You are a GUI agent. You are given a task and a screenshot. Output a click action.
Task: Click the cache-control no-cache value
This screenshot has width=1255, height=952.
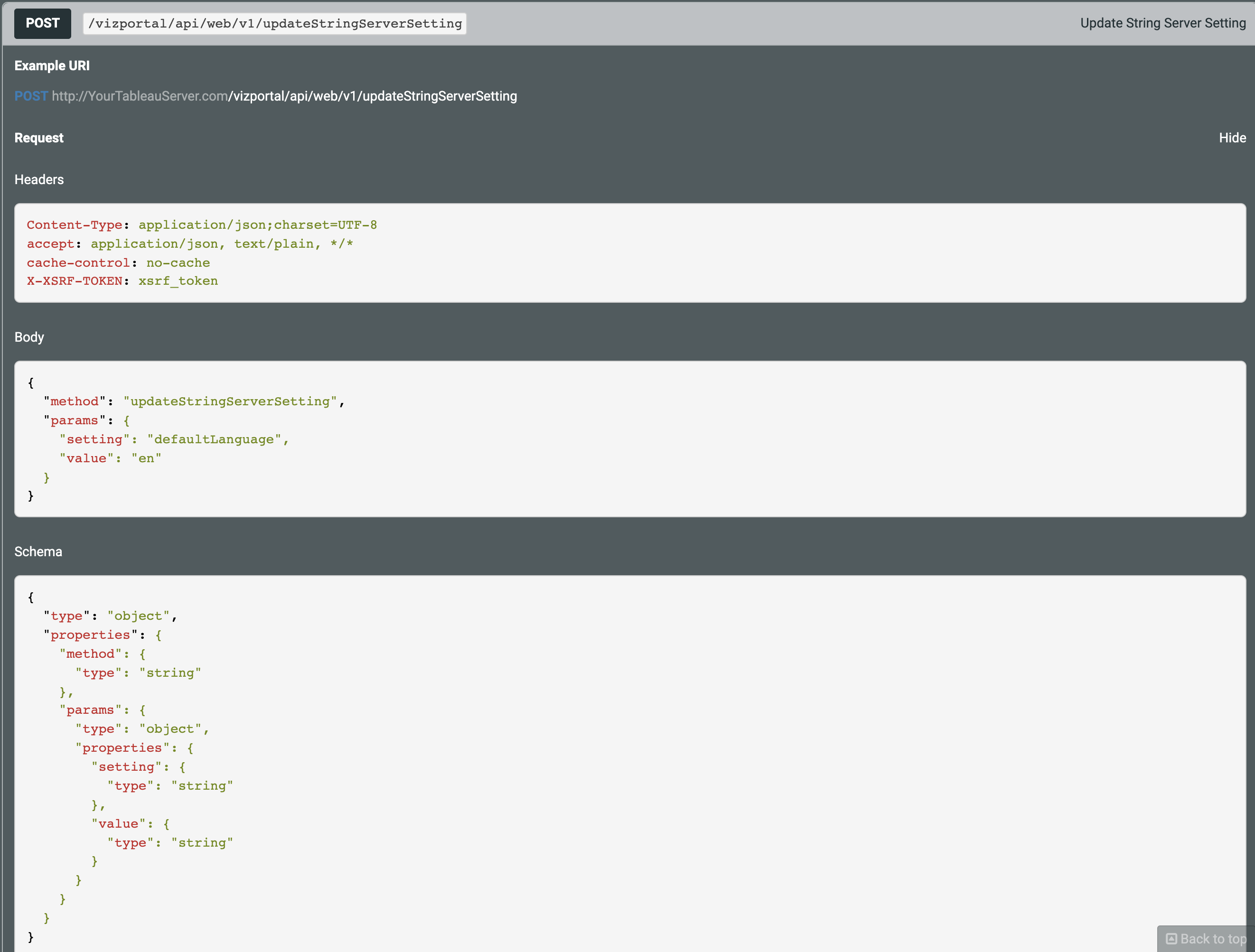[x=178, y=263]
